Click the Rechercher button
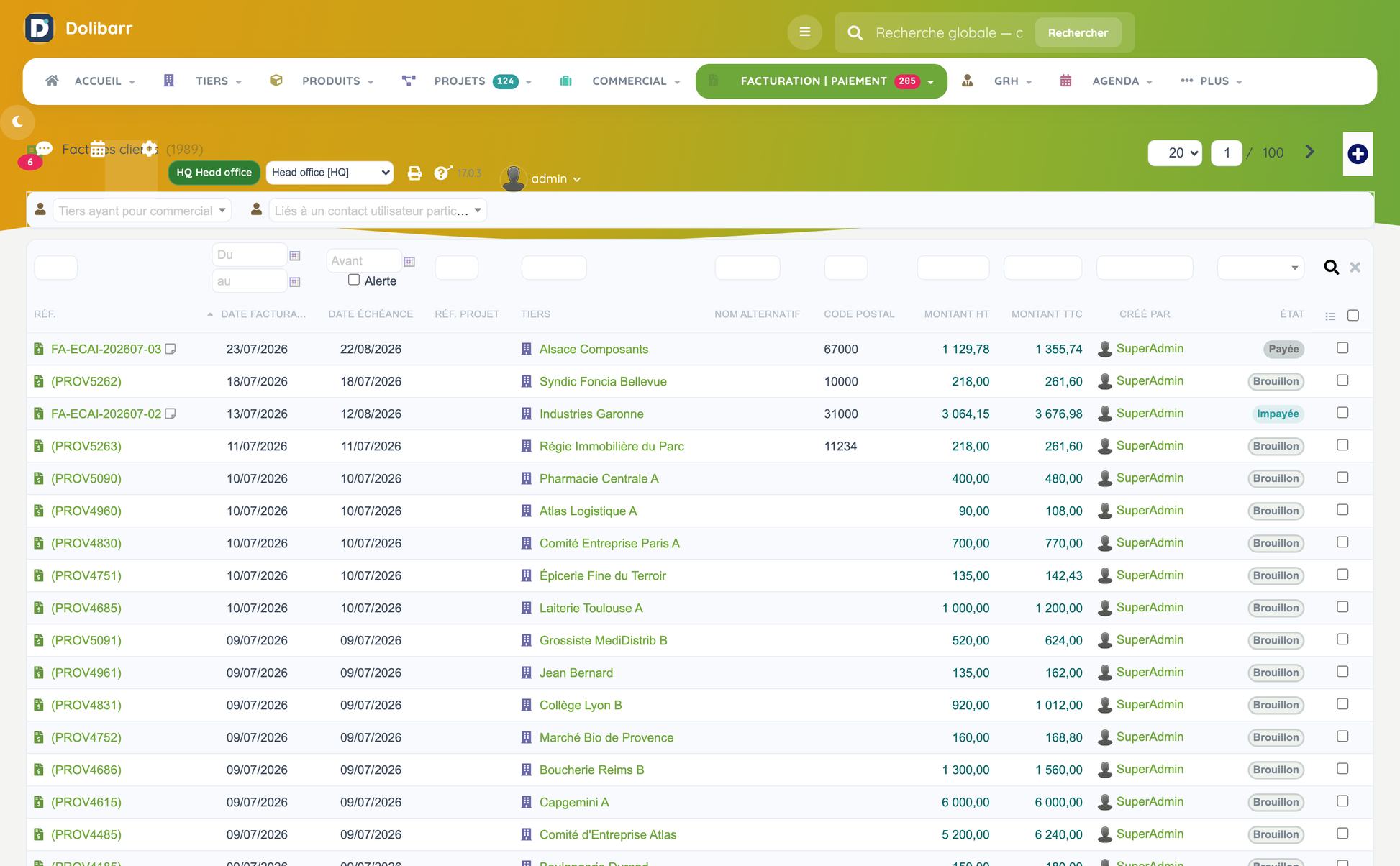 point(1078,33)
